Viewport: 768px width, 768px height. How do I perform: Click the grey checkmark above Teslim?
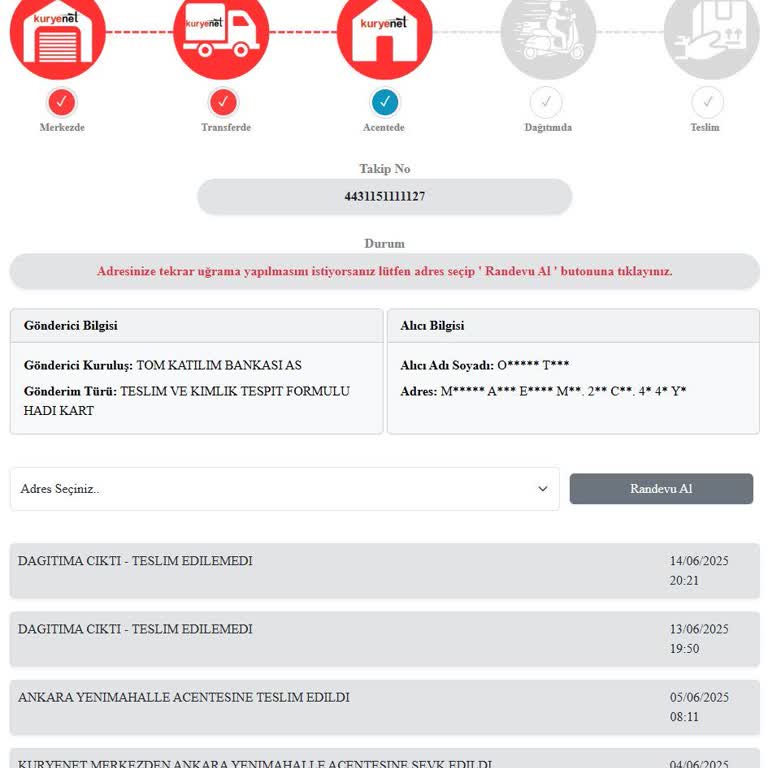(707, 102)
